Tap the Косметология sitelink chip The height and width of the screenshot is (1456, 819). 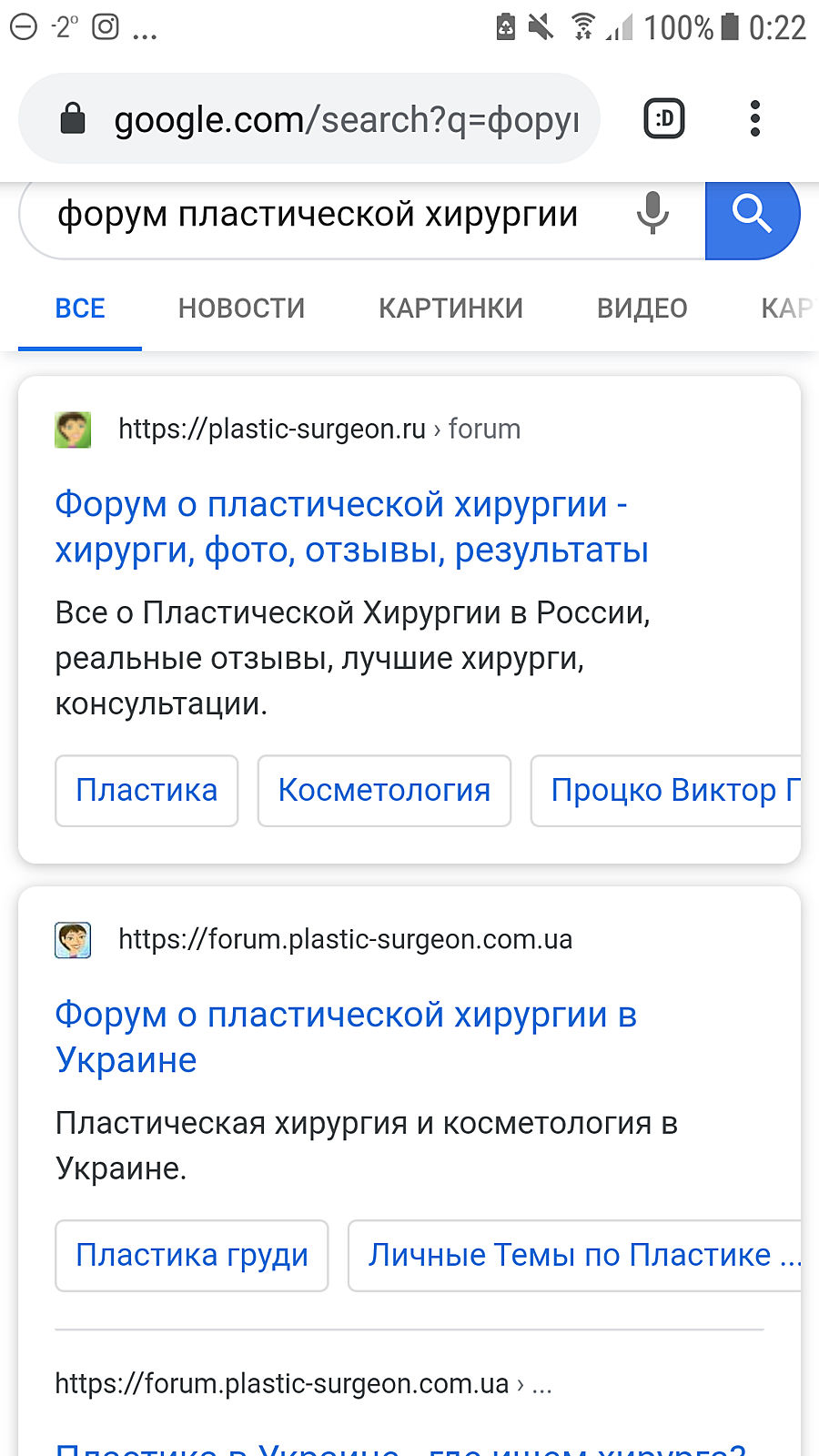pos(384,791)
